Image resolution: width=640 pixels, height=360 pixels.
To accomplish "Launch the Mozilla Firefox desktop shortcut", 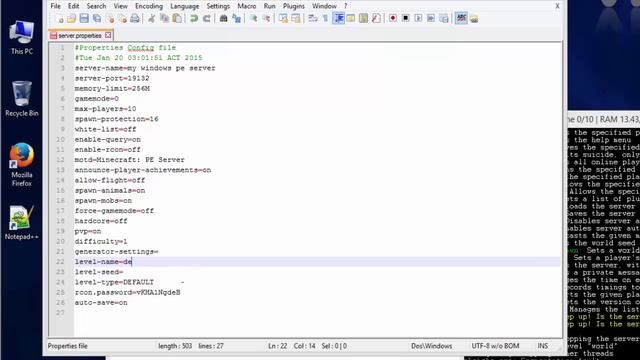I will coord(22,165).
